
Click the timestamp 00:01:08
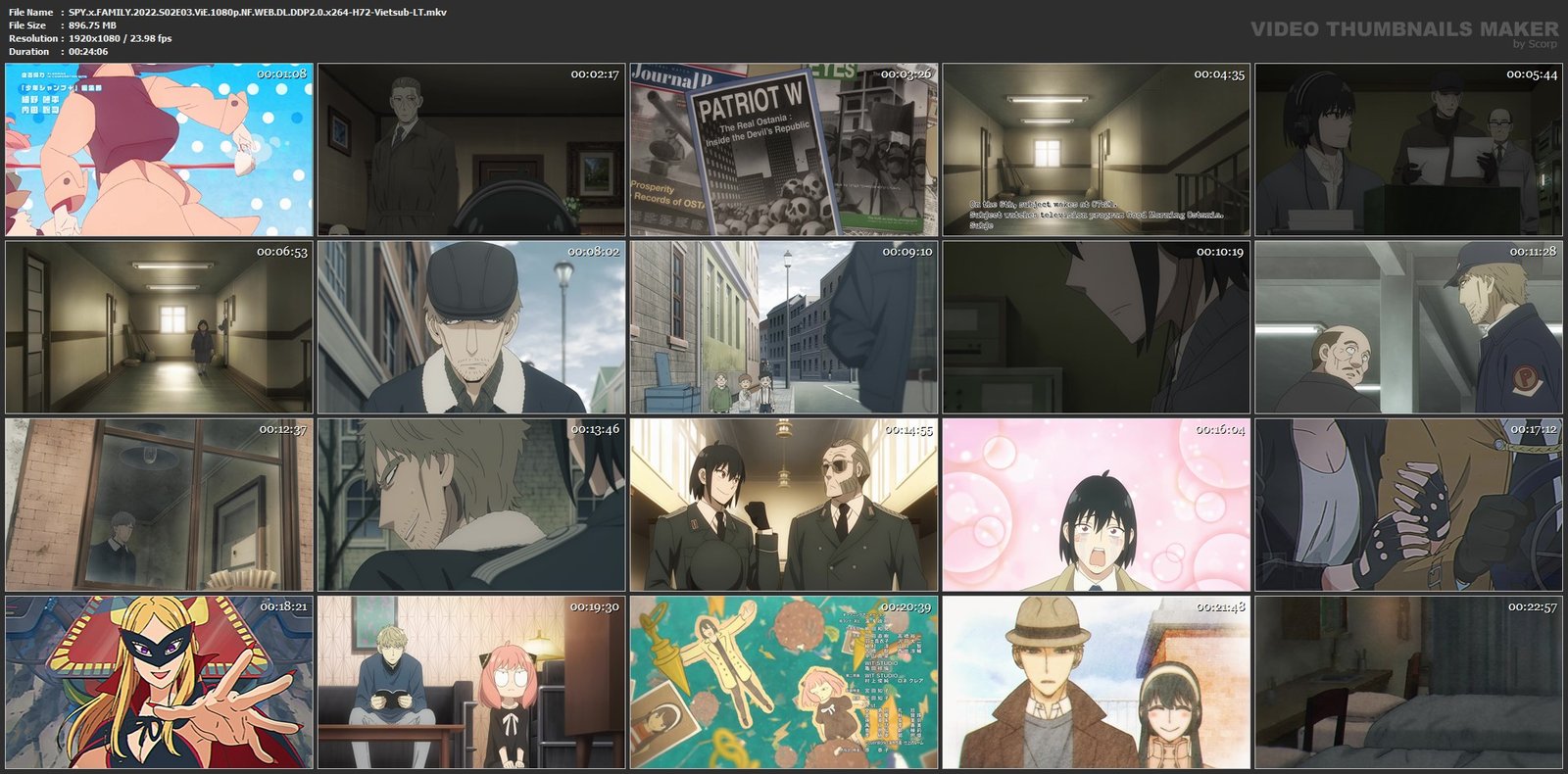point(282,74)
